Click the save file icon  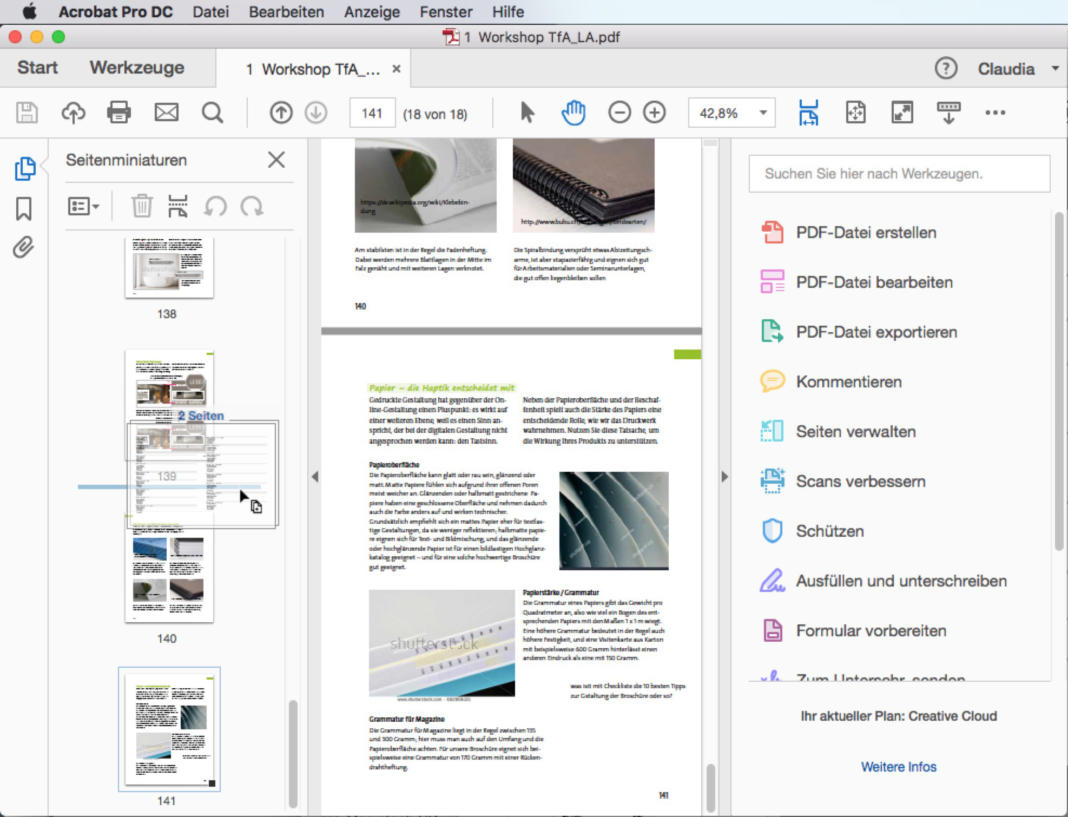coord(27,112)
